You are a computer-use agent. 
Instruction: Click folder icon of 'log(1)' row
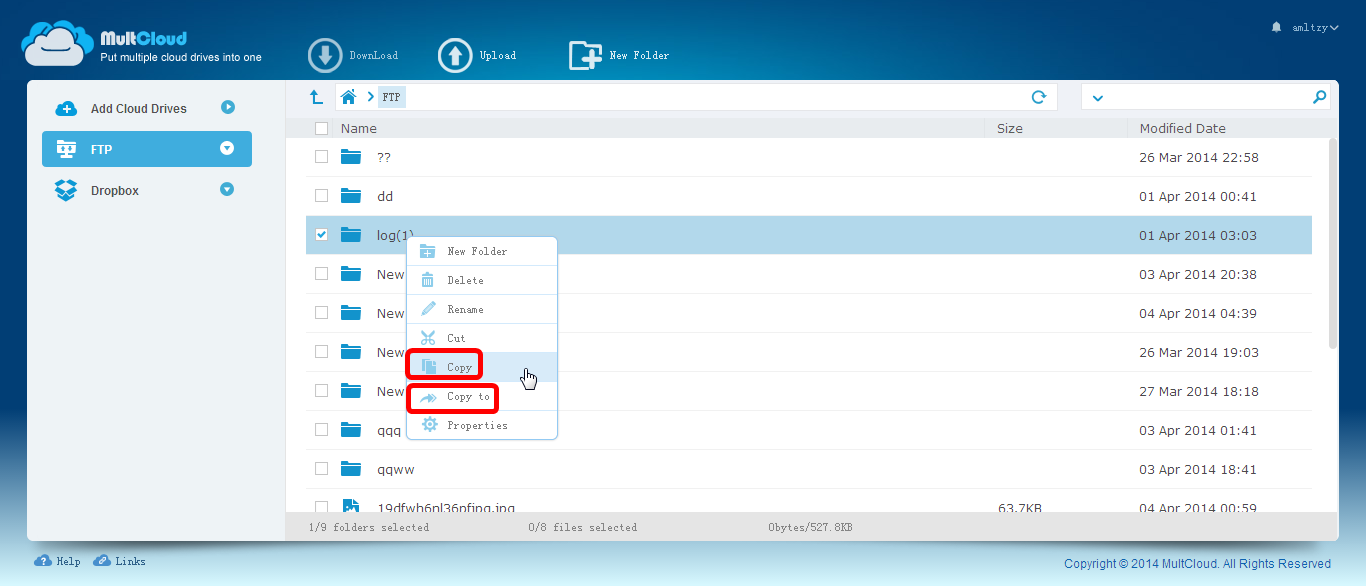point(350,235)
